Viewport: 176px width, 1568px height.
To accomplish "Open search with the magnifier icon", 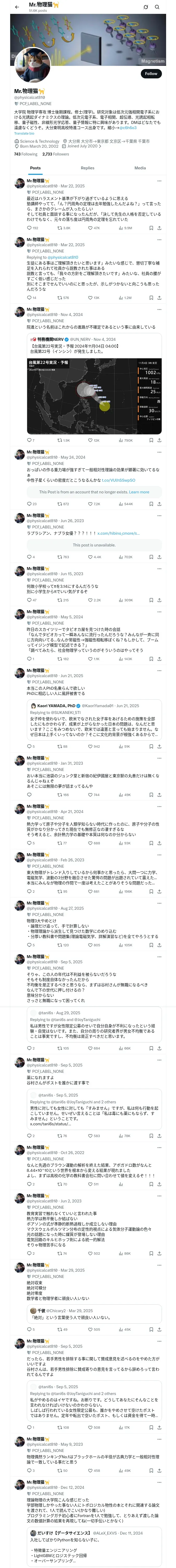I will (x=157, y=7).
